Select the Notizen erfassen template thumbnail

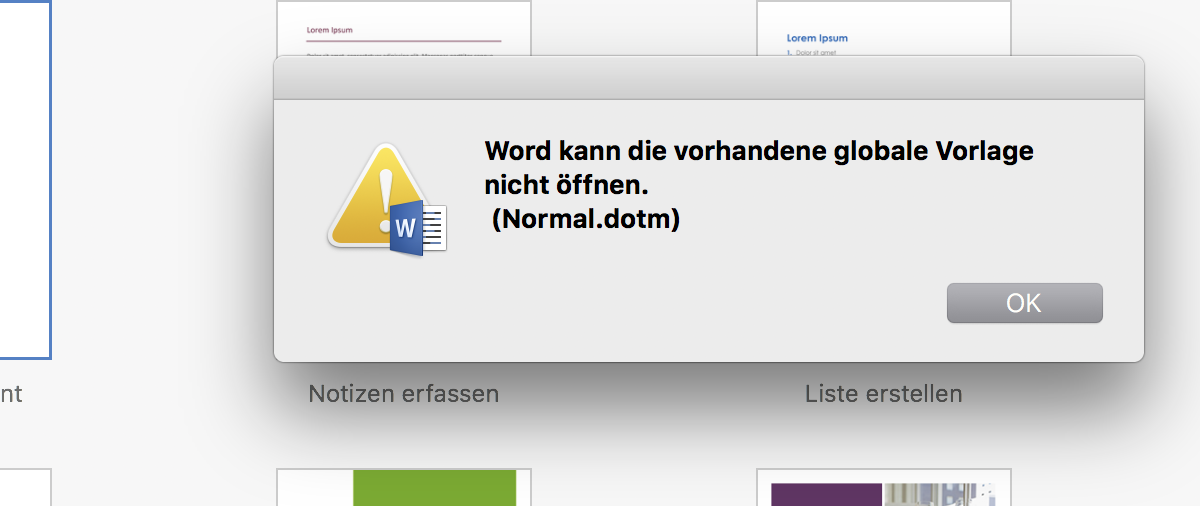pos(404,28)
